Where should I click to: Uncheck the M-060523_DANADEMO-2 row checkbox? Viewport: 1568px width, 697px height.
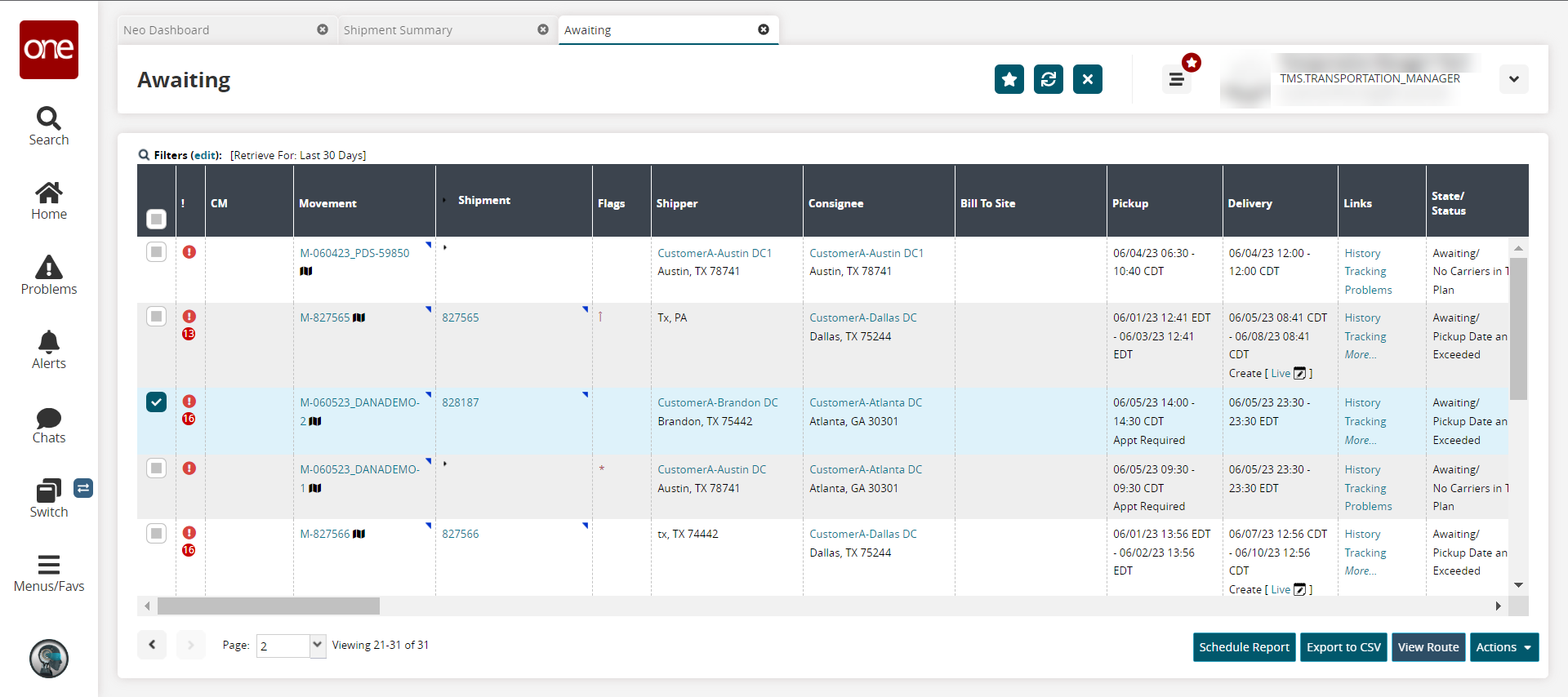pyautogui.click(x=156, y=402)
